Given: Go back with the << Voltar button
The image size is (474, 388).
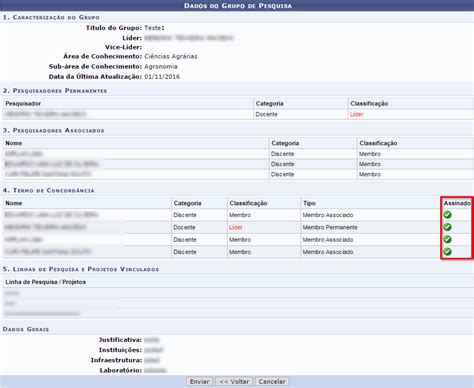Looking at the screenshot, I should pyautogui.click(x=234, y=381).
